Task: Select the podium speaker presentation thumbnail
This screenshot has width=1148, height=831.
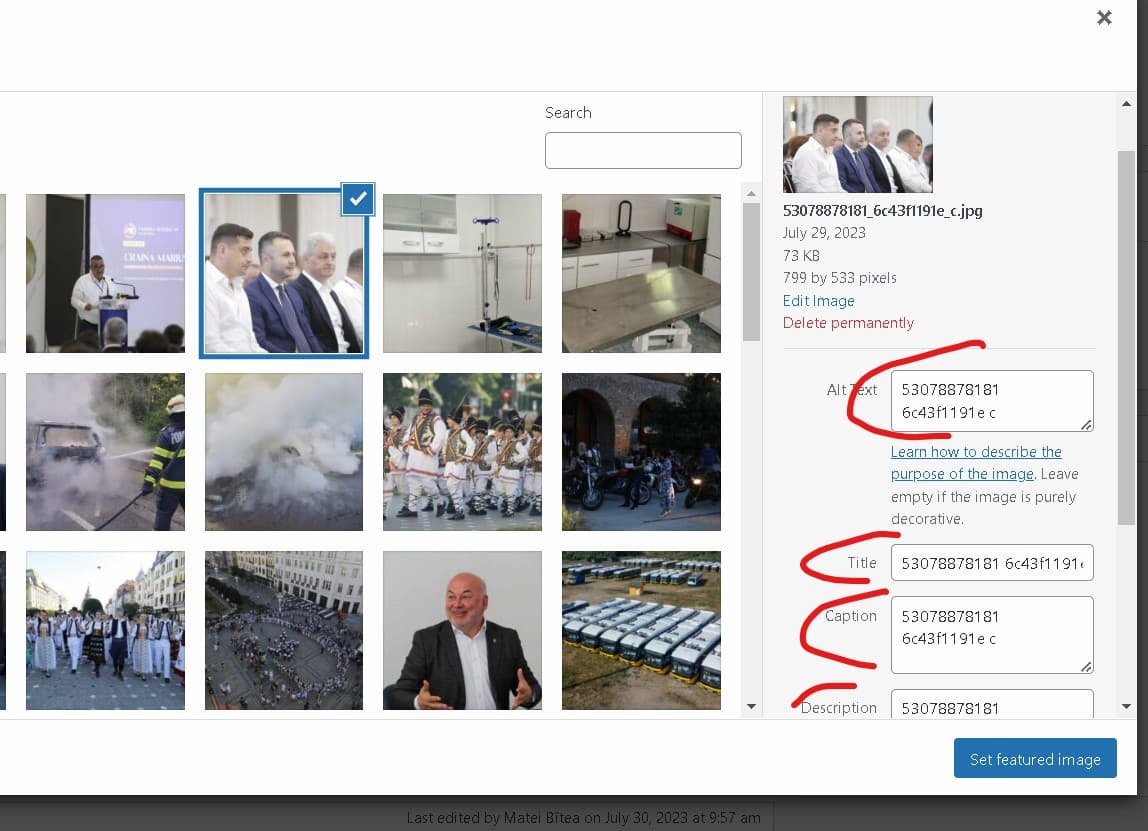Action: pos(105,273)
